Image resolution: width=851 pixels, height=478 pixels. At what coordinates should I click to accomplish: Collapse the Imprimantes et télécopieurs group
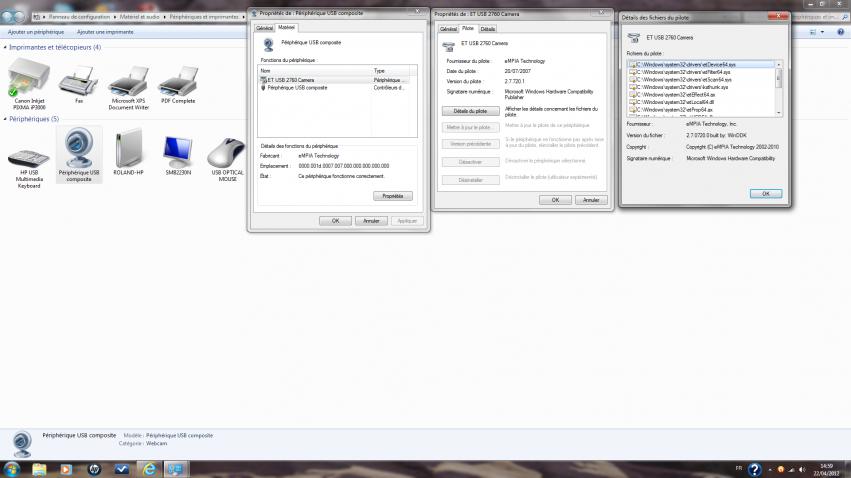5,48
